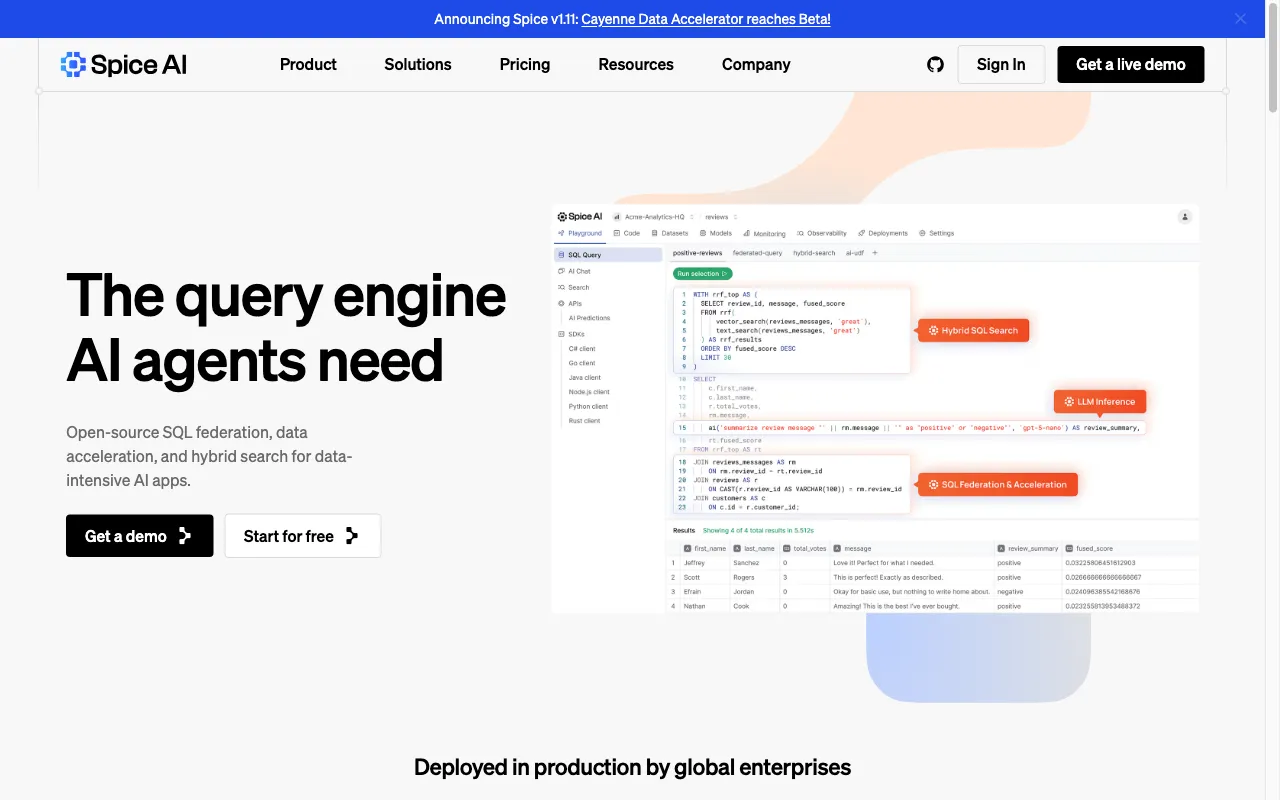Open the Product menu

click(308, 64)
